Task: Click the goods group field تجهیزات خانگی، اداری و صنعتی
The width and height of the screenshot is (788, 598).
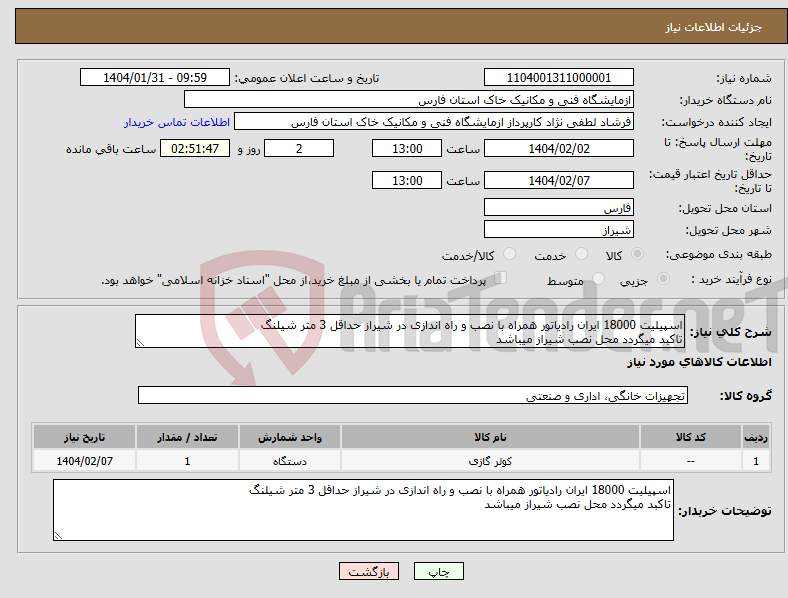Action: [413, 395]
